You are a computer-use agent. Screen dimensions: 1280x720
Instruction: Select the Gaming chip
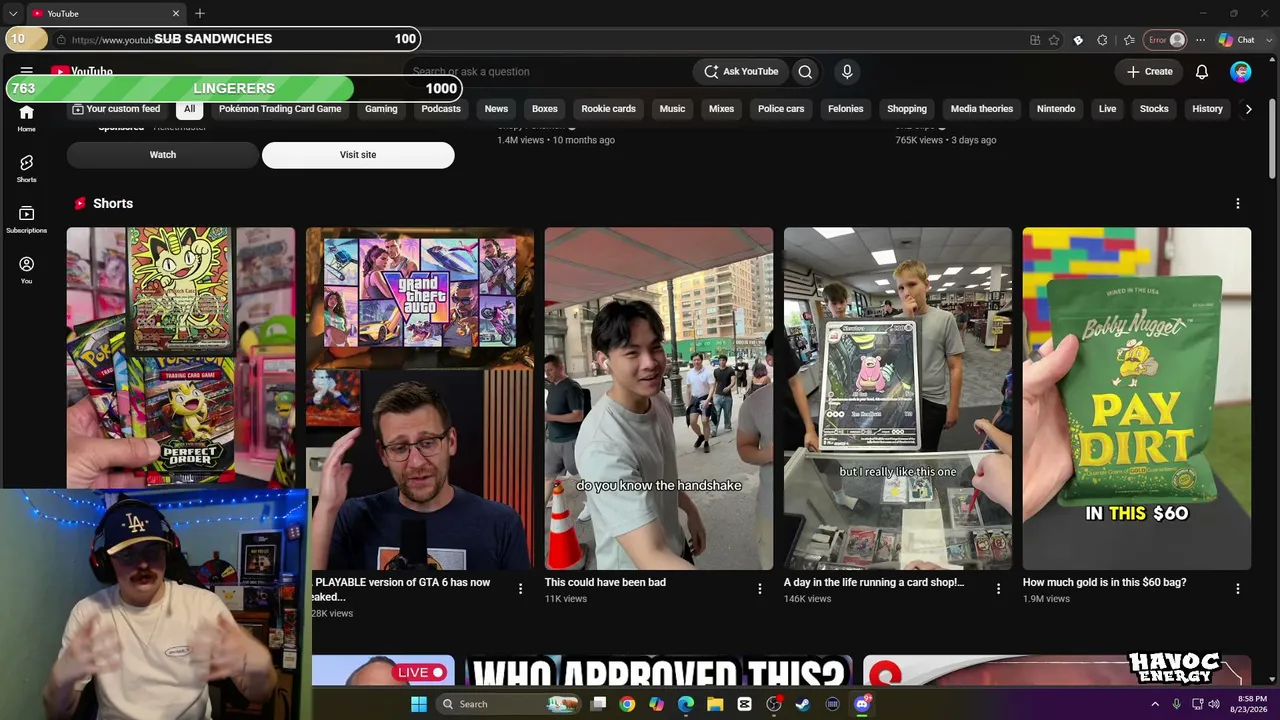click(381, 109)
